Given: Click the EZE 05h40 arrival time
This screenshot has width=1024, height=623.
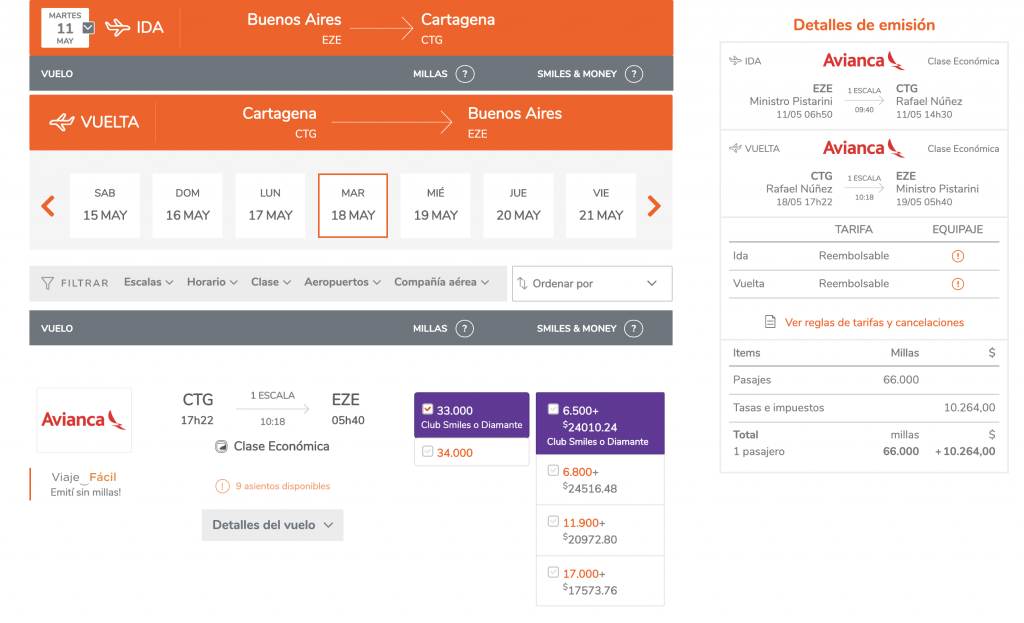Looking at the screenshot, I should 347,420.
